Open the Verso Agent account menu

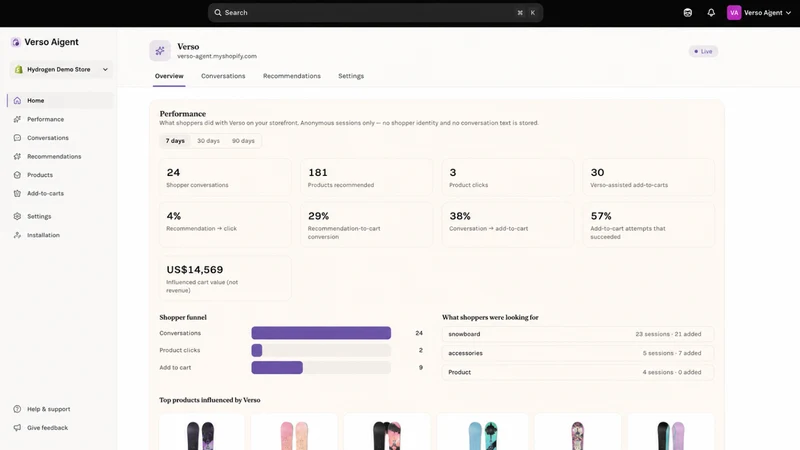pyautogui.click(x=760, y=13)
